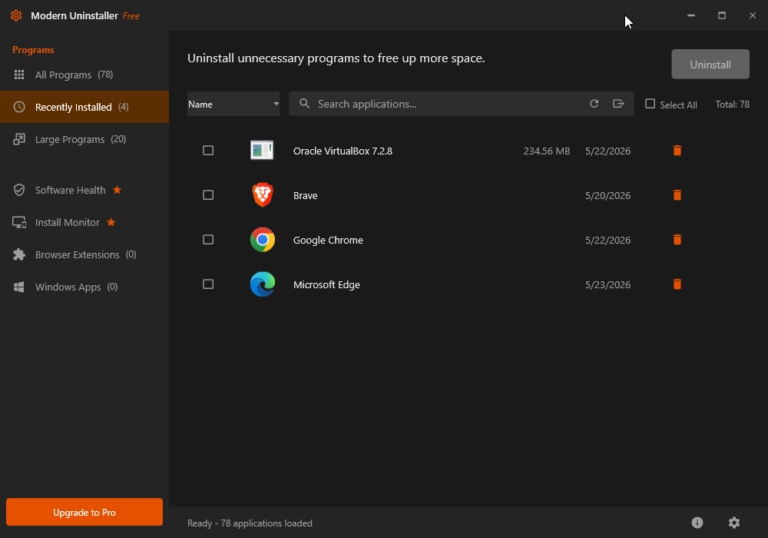768x538 pixels.
Task: Click the search magnifier icon
Action: click(305, 104)
